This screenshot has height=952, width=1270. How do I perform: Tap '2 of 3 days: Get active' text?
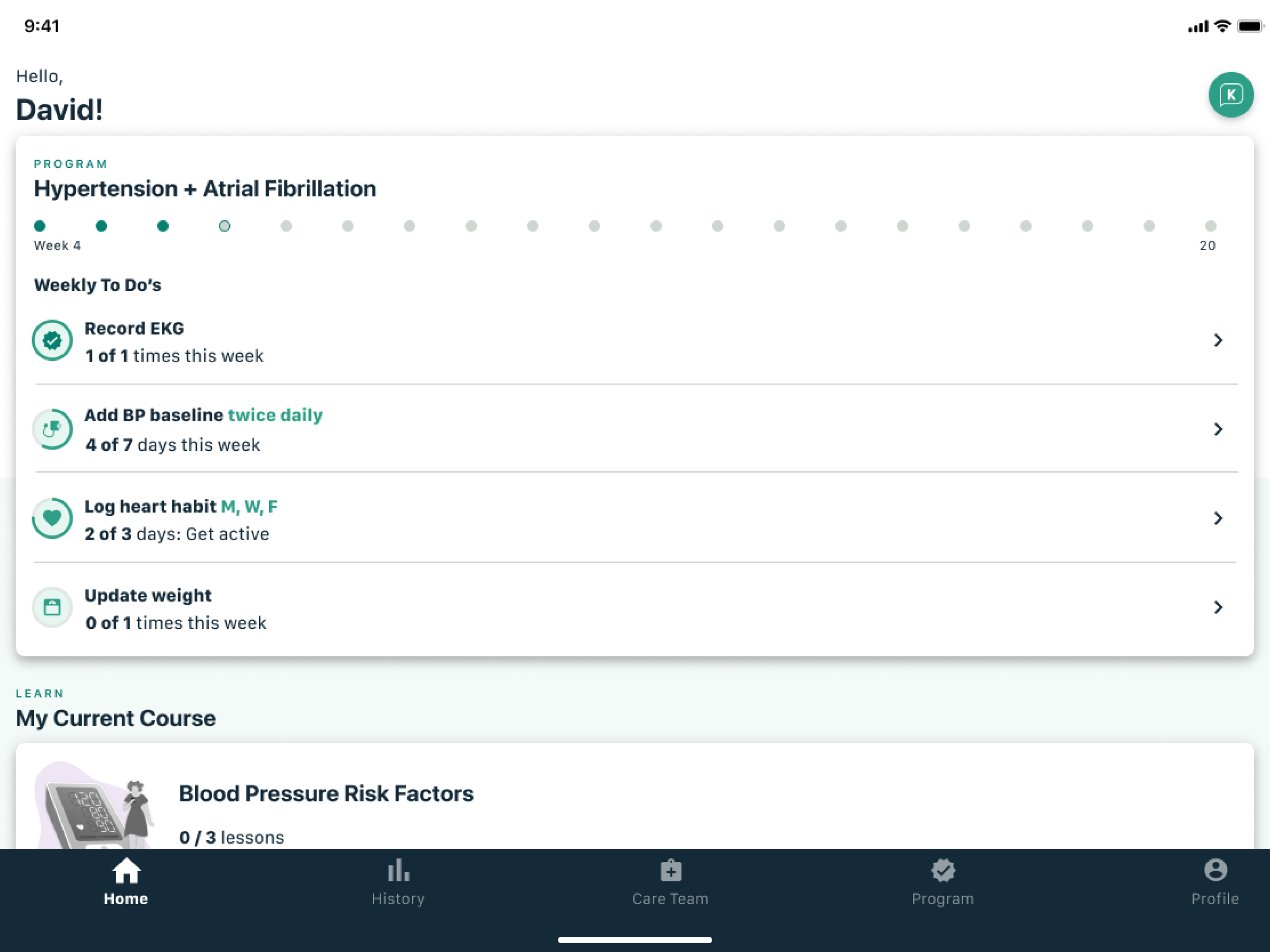(x=177, y=534)
